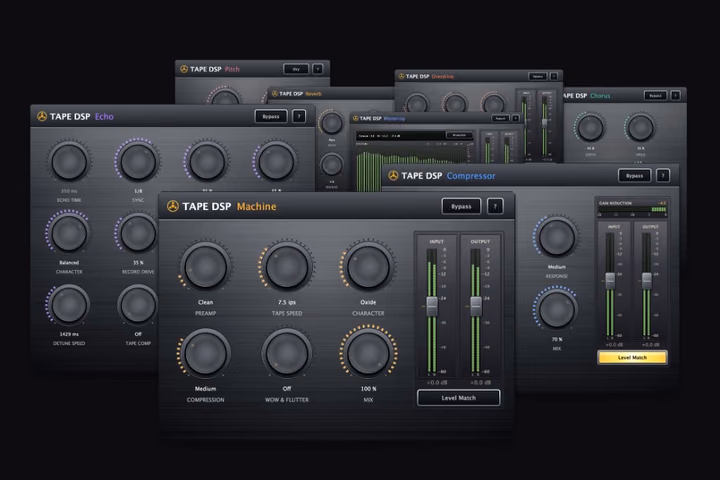Click the Machine Output fader handle

click(476, 306)
